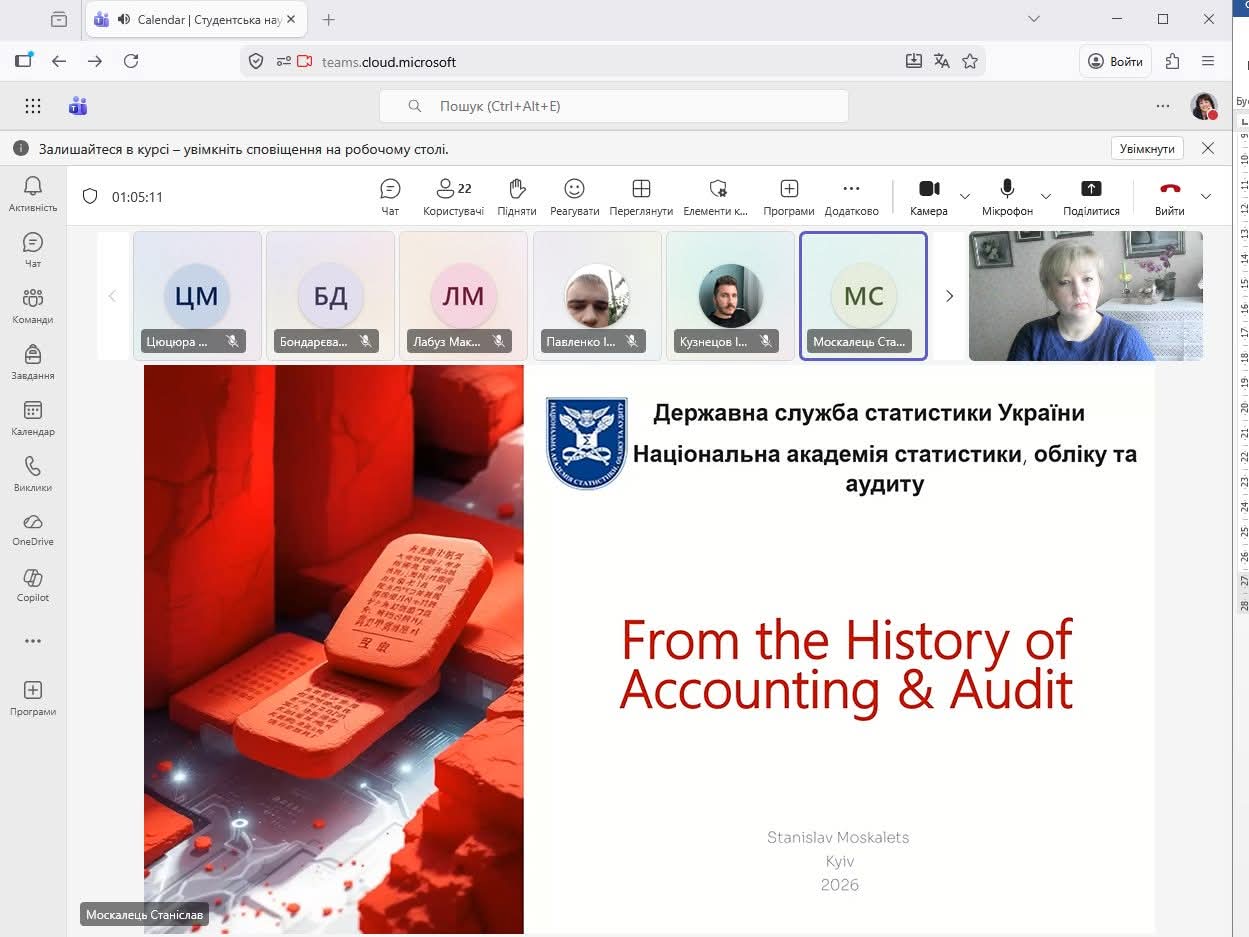The height and width of the screenshot is (937, 1249).
Task: Open Додатково more options menu
Action: [851, 195]
